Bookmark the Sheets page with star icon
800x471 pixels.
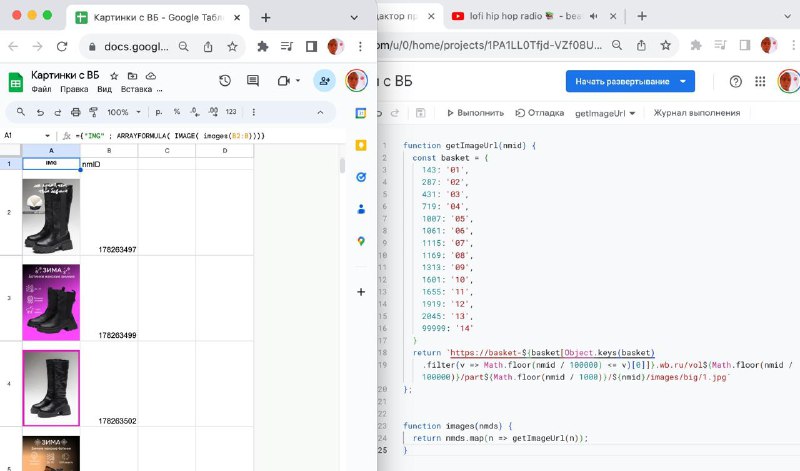pos(232,47)
